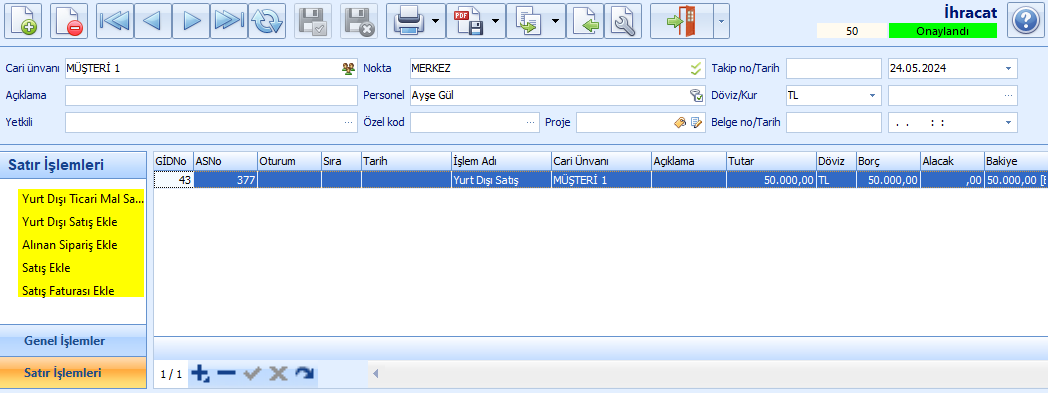Open the Yetkili field ellipsis button
This screenshot has width=1048, height=393.
(348, 123)
